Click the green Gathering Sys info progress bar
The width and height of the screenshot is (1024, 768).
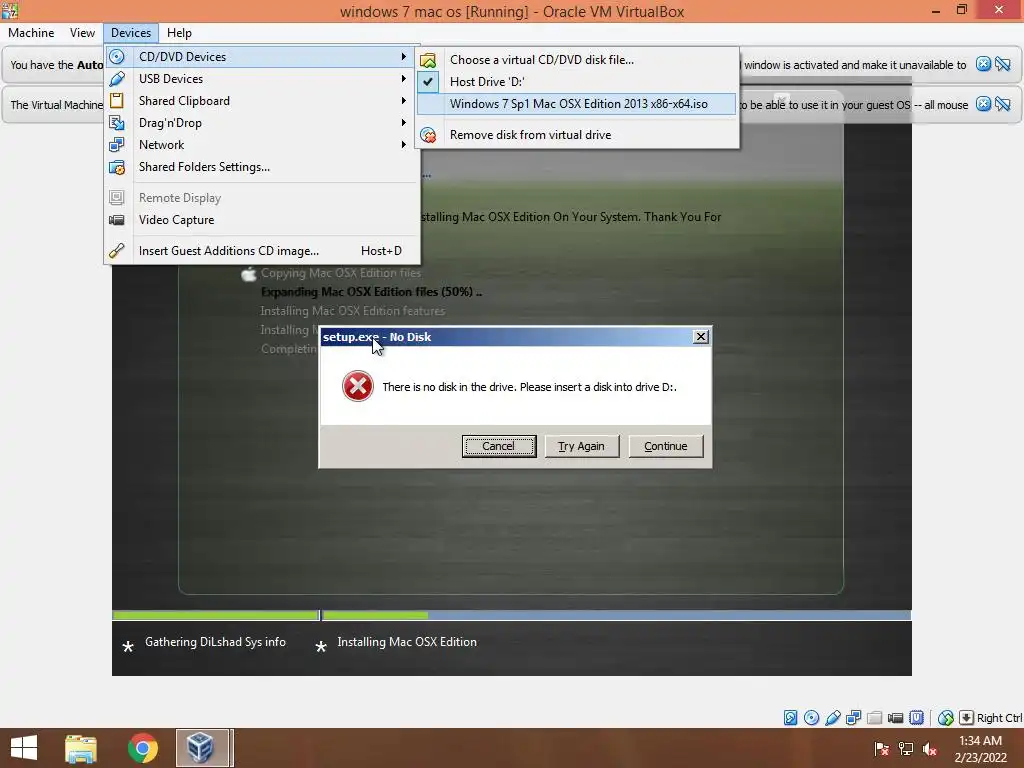point(216,615)
